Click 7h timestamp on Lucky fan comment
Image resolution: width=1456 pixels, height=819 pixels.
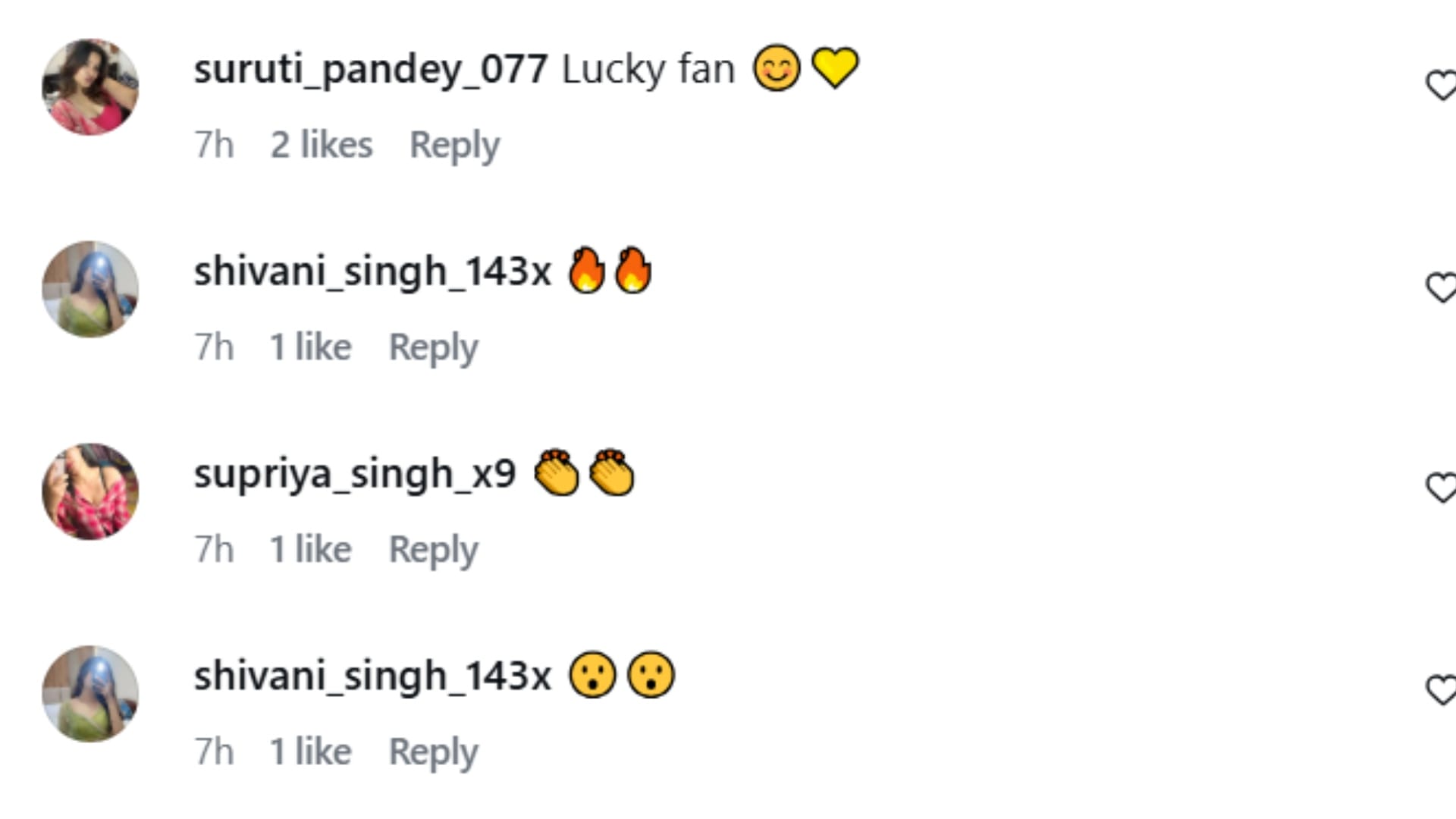pyautogui.click(x=214, y=145)
